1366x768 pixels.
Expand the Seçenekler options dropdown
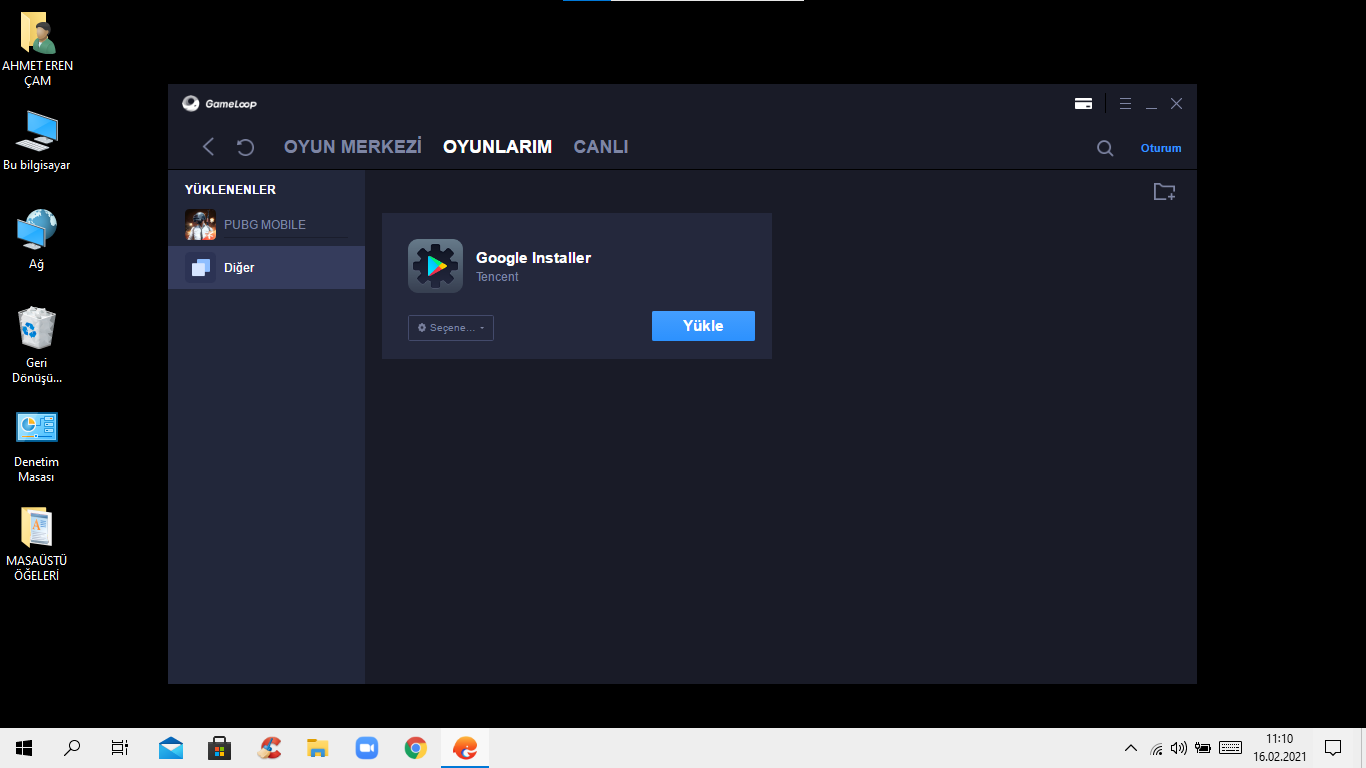click(x=451, y=328)
